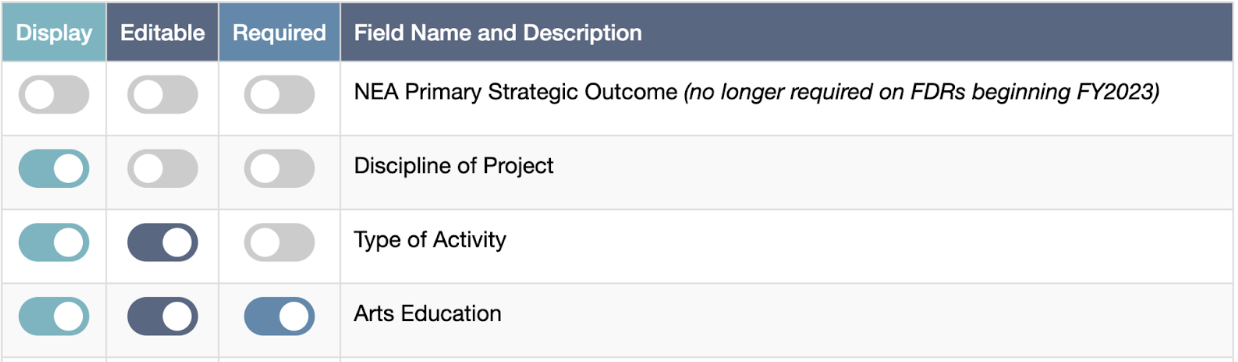The height and width of the screenshot is (362, 1238).
Task: Select the NEA Primary Strategic Outcome field name
Action: click(x=516, y=93)
